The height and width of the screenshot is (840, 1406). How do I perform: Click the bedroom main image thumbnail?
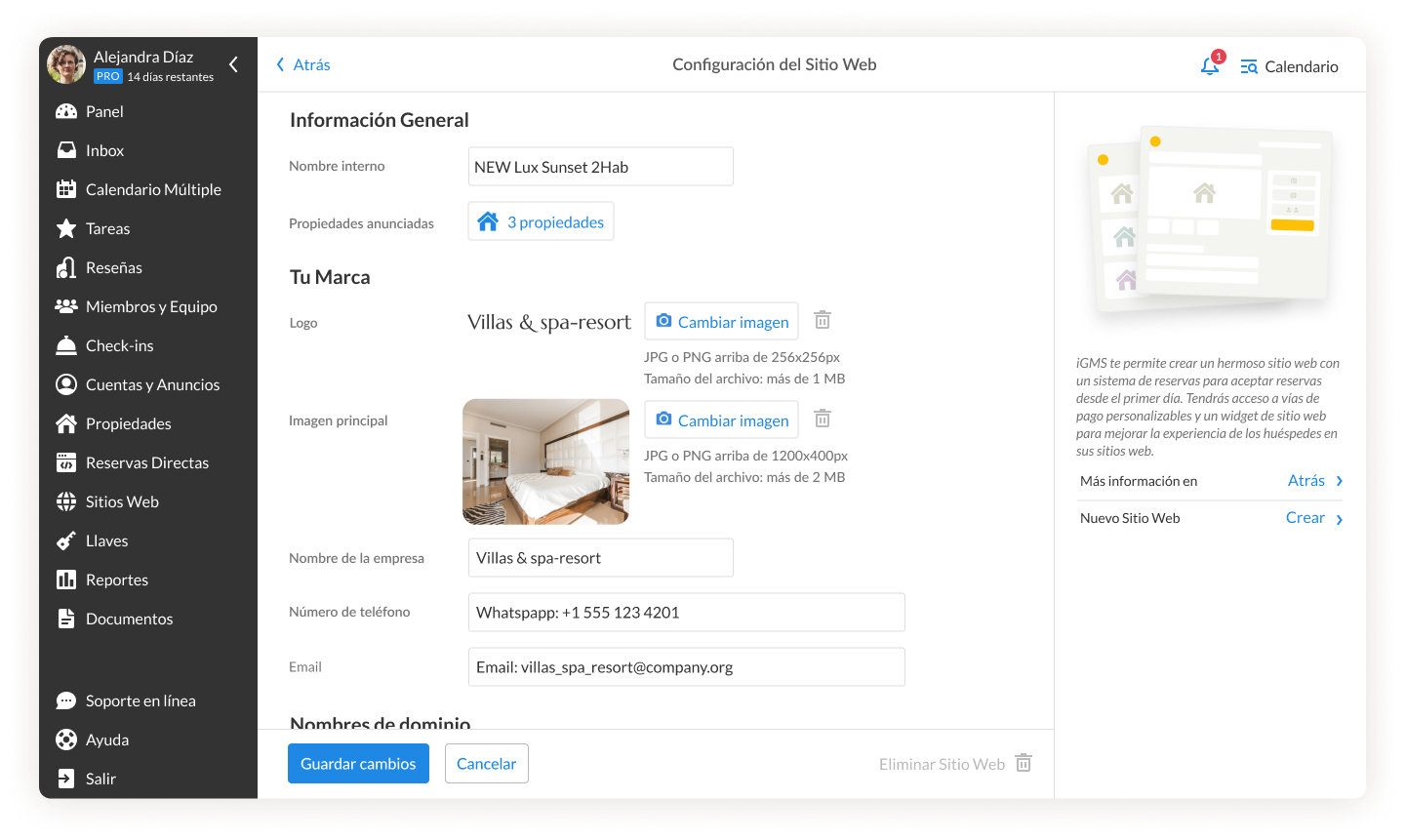click(545, 461)
